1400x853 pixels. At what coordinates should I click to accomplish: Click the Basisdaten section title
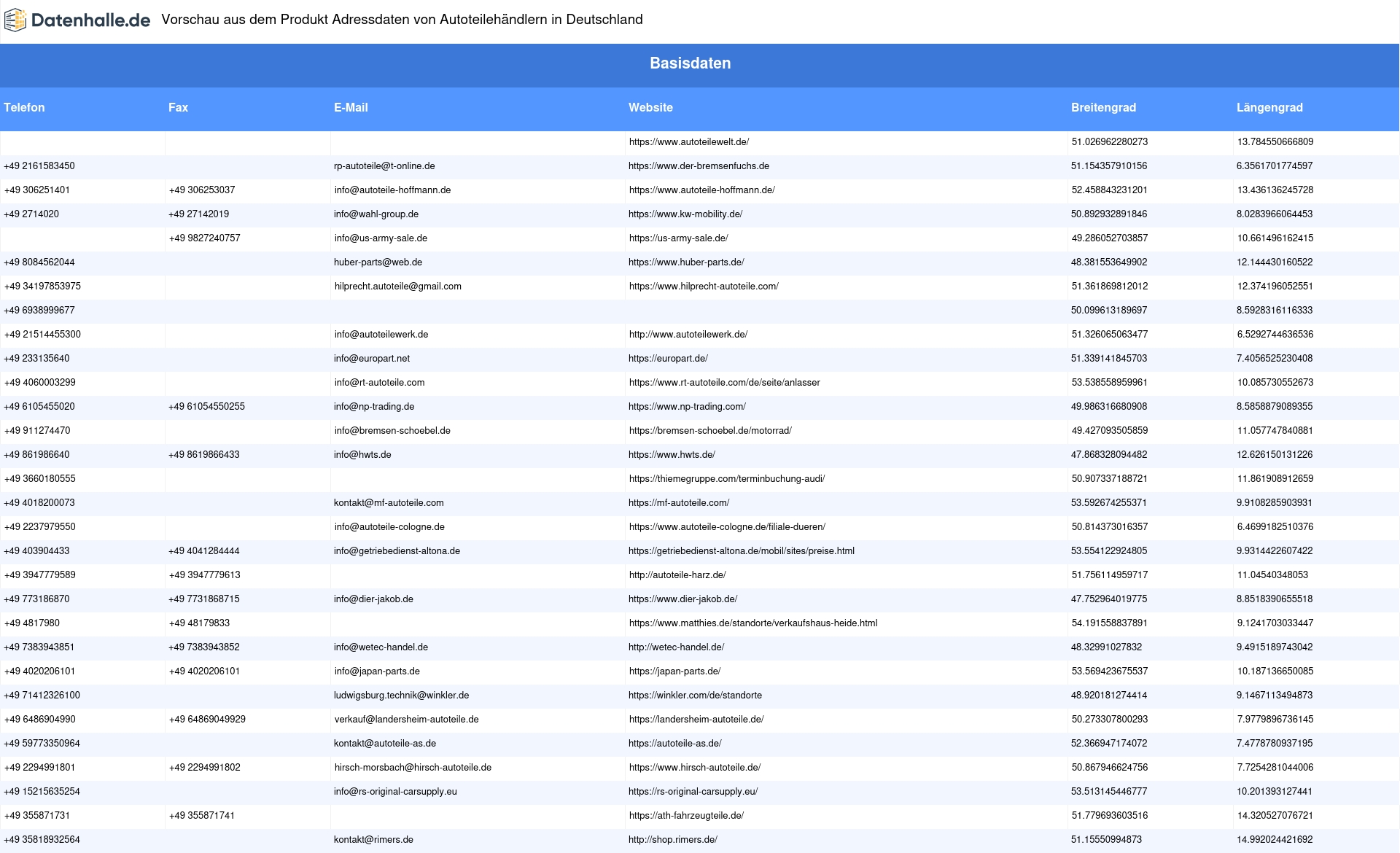pos(690,63)
